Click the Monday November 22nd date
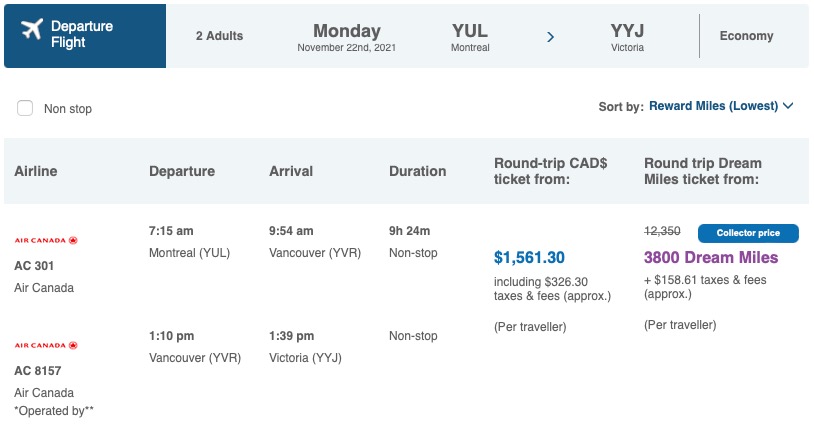 (347, 37)
